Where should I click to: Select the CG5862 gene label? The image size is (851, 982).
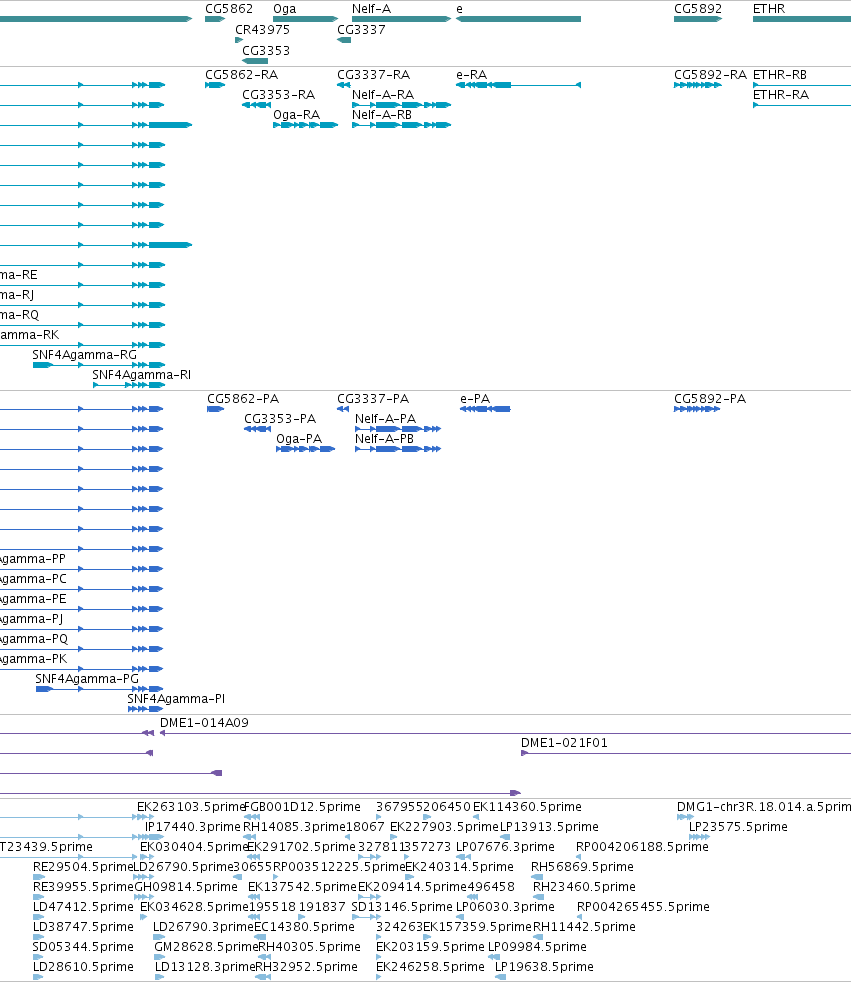click(x=229, y=9)
